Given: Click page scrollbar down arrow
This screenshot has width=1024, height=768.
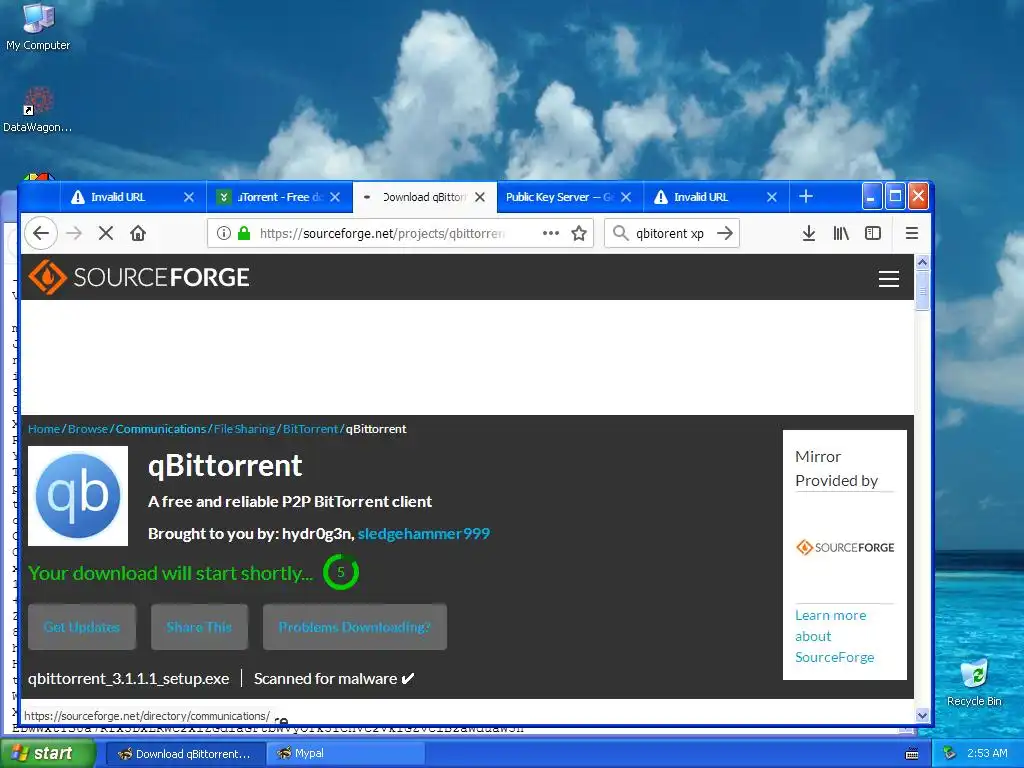Looking at the screenshot, I should tap(922, 715).
